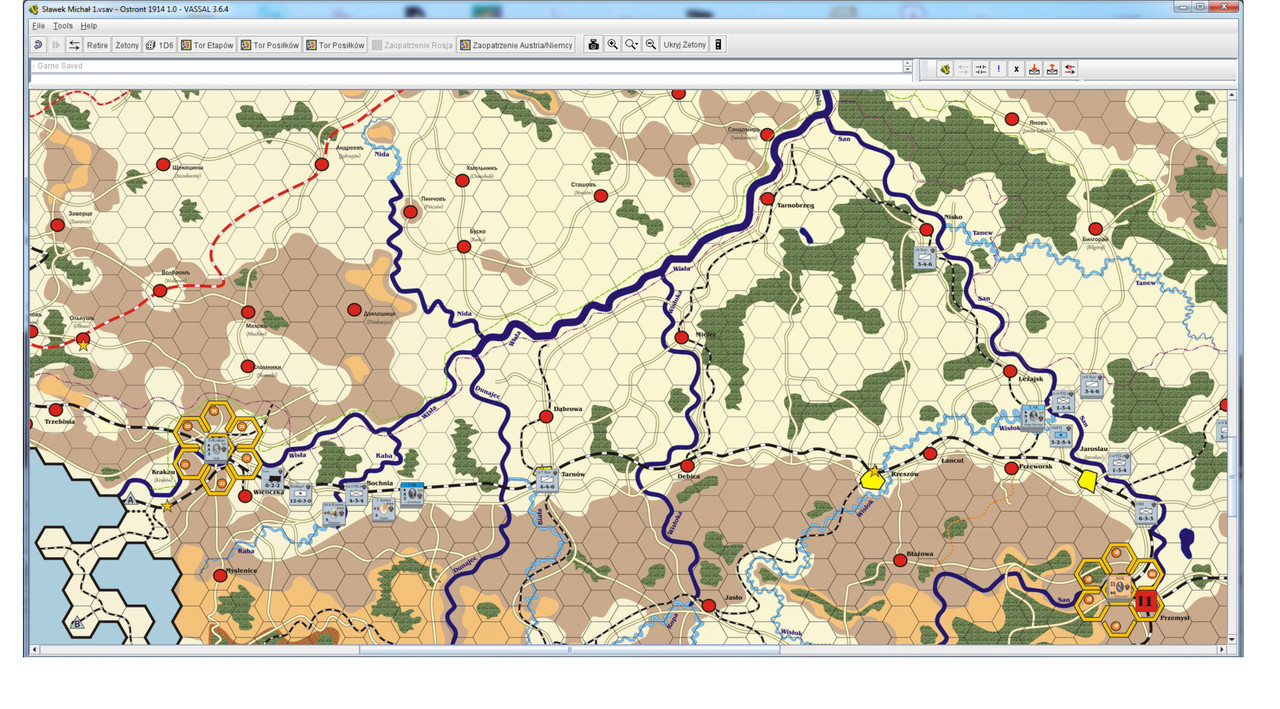Select the 12-6-3-0 unit counter
The height and width of the screenshot is (709, 1280).
pyautogui.click(x=301, y=494)
